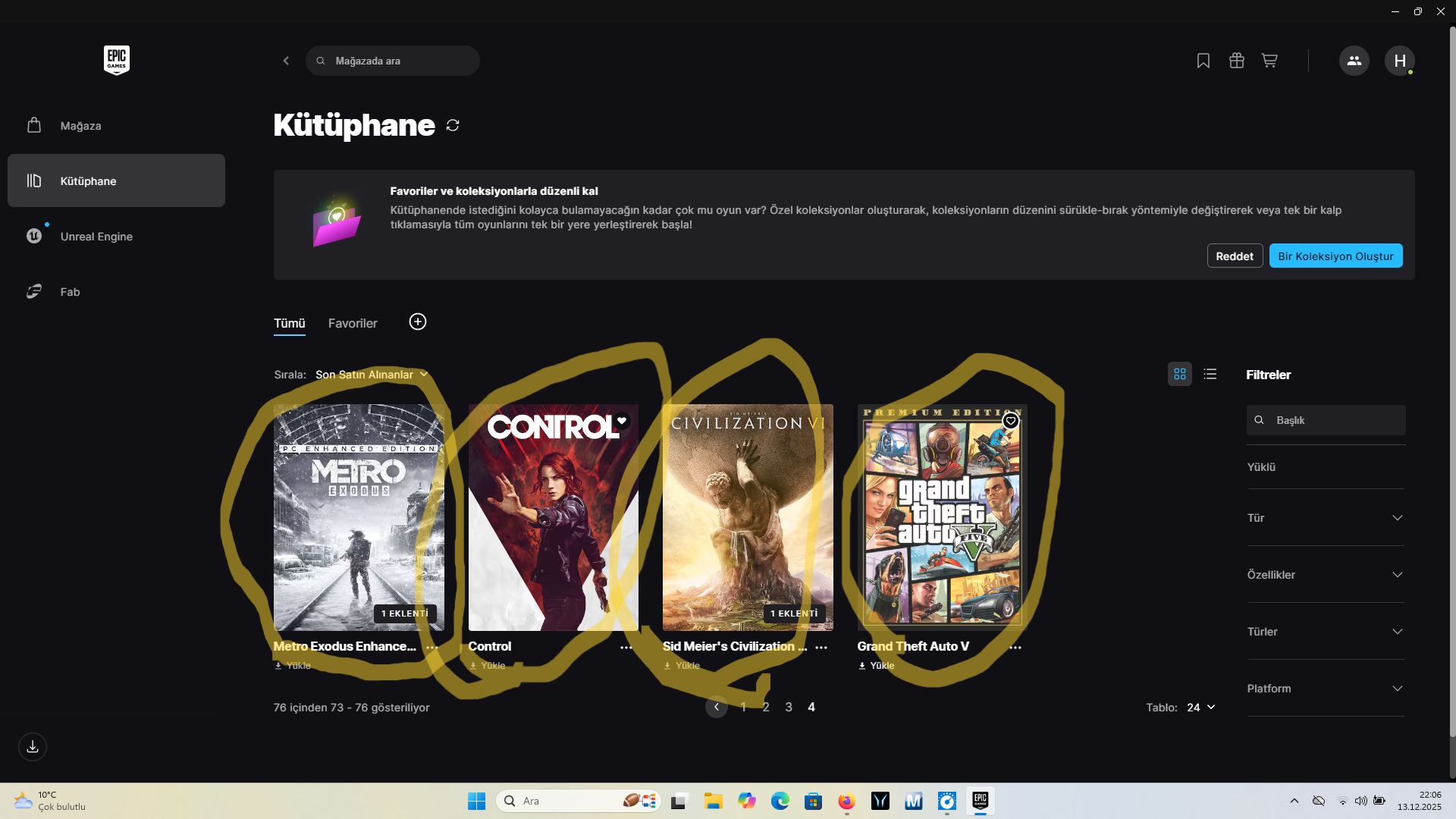Open the shopping cart

pos(1269,61)
